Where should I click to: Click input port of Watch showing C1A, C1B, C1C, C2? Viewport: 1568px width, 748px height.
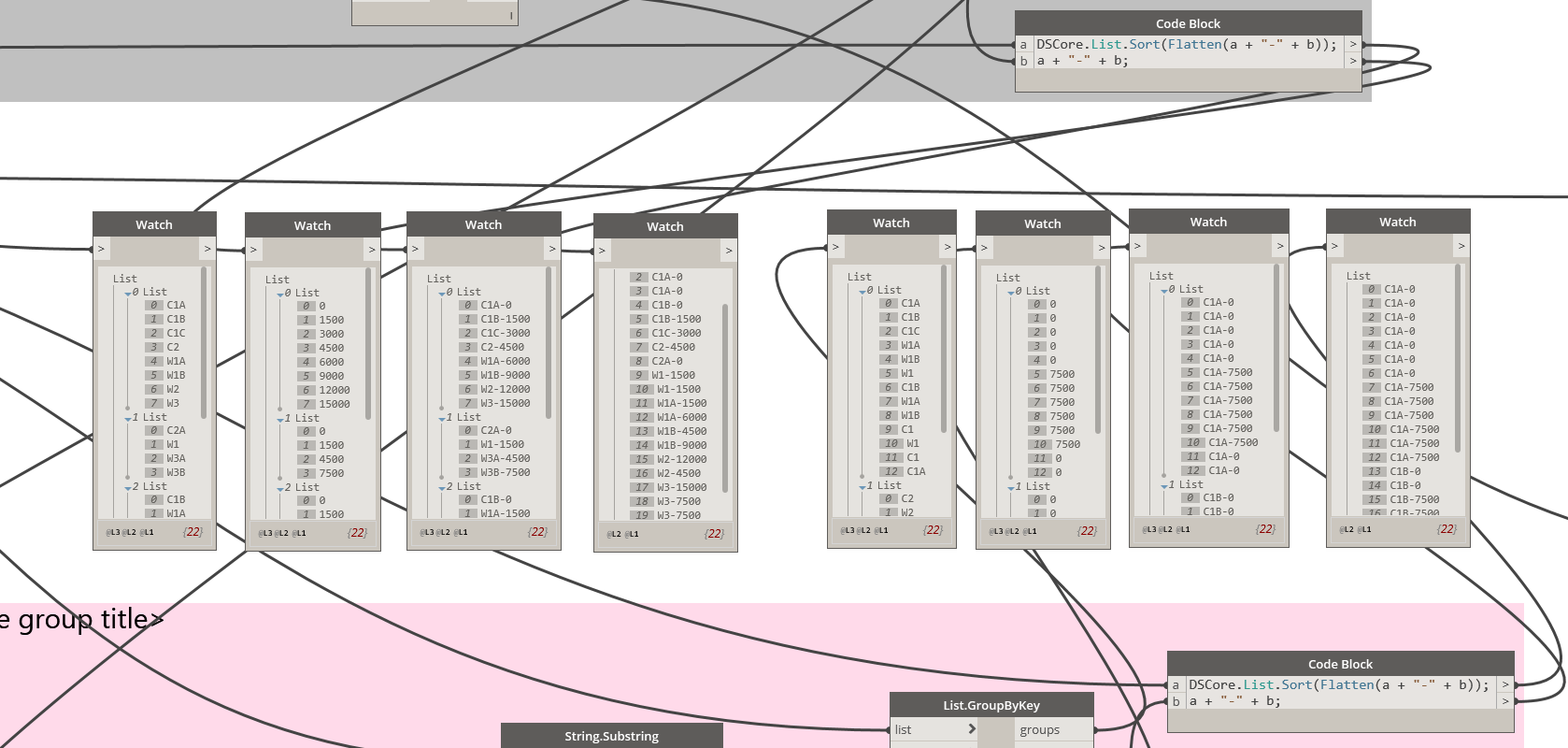[101, 248]
